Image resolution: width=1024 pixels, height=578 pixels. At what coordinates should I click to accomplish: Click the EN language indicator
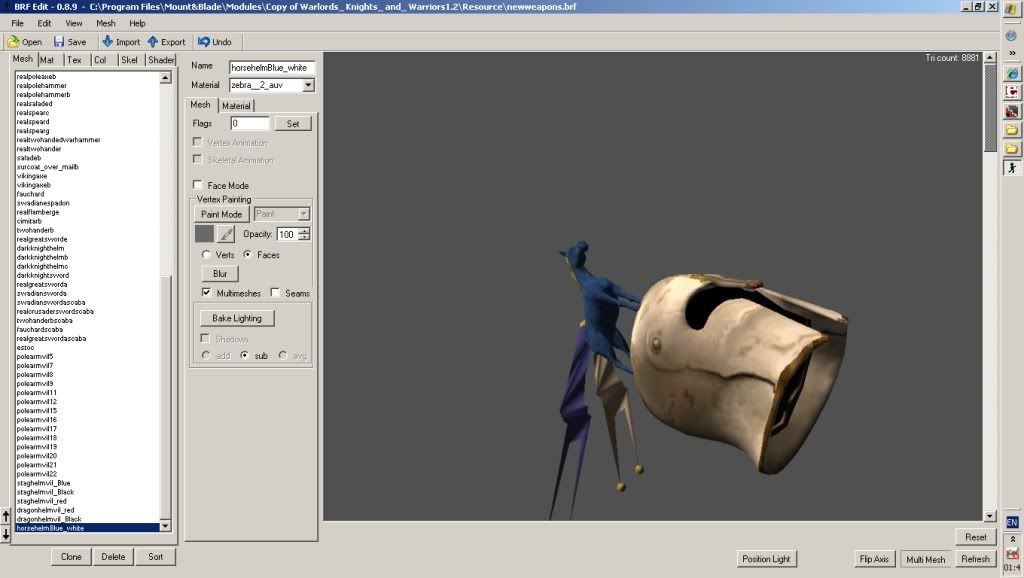click(1012, 522)
